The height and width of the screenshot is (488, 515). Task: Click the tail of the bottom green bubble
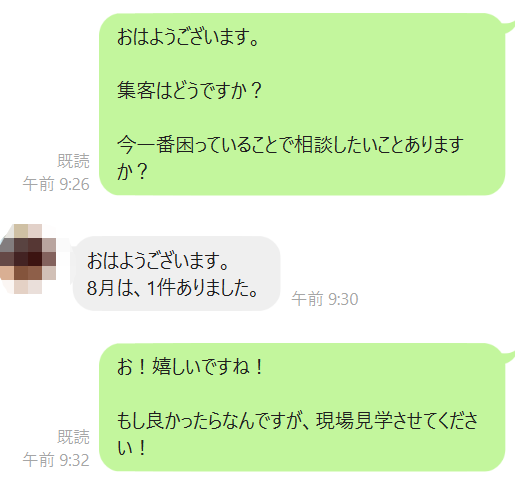(x=509, y=356)
